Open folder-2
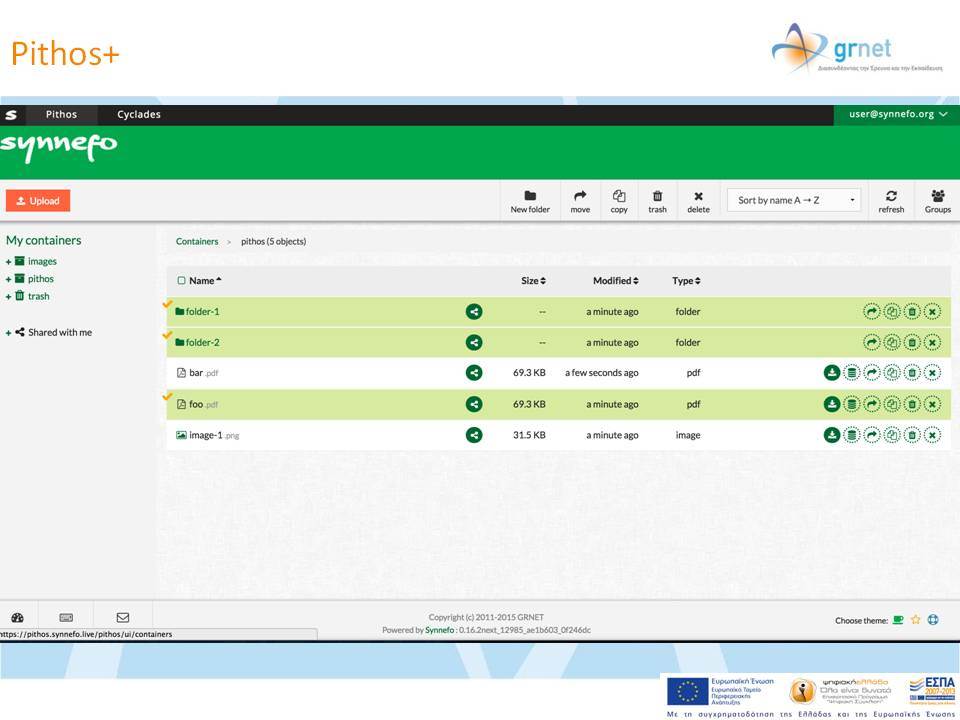 click(x=202, y=342)
